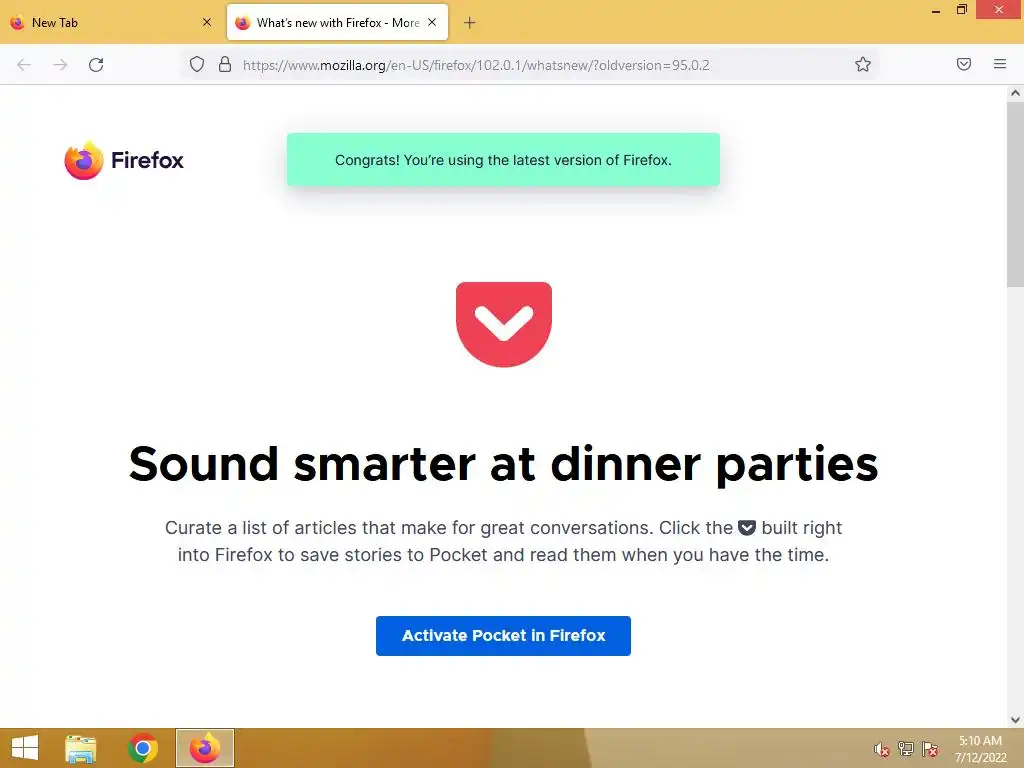Minimize the Firefox window
This screenshot has width=1024, height=768.
point(936,11)
